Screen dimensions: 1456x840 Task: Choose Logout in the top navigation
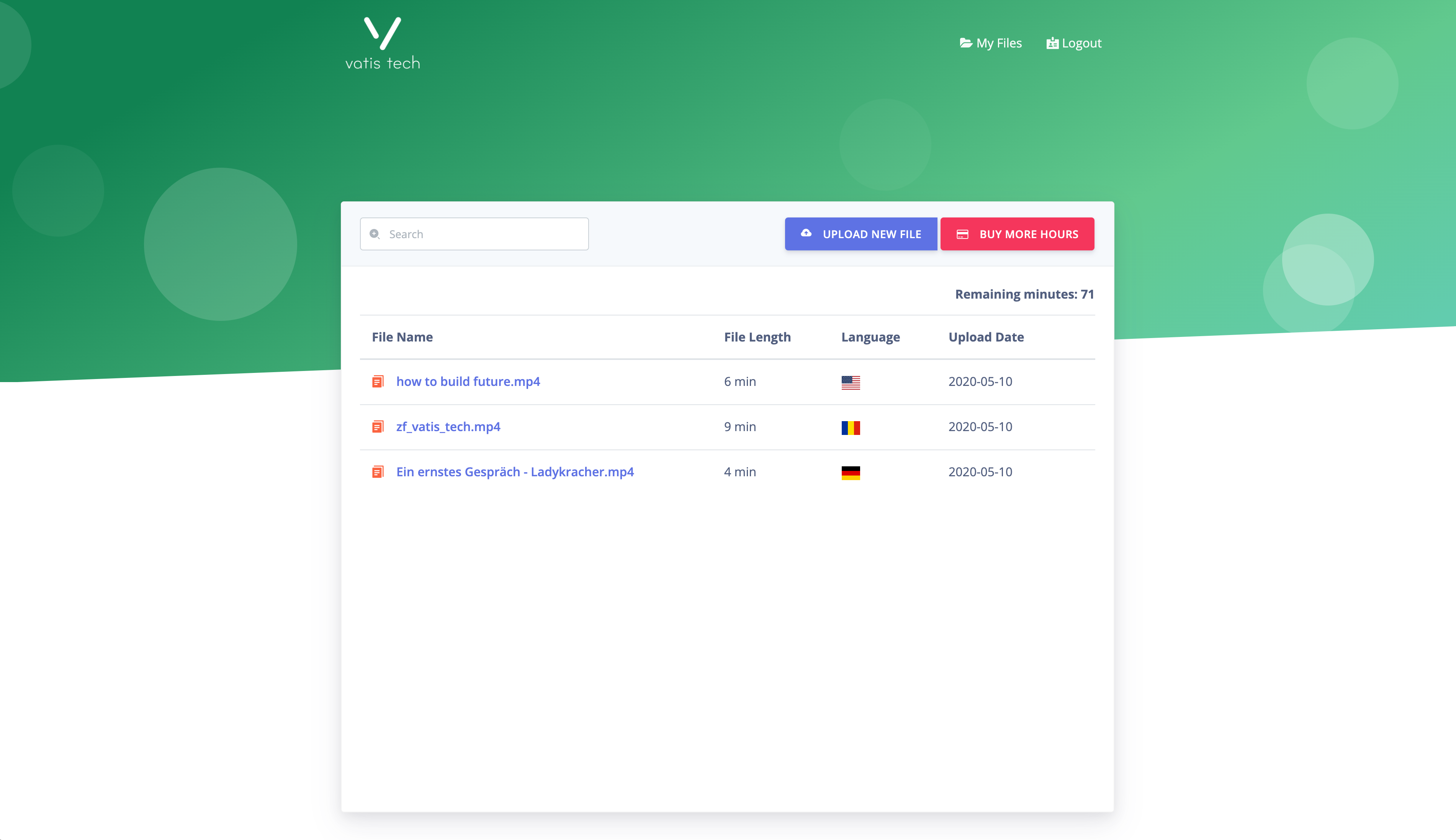[x=1081, y=43]
